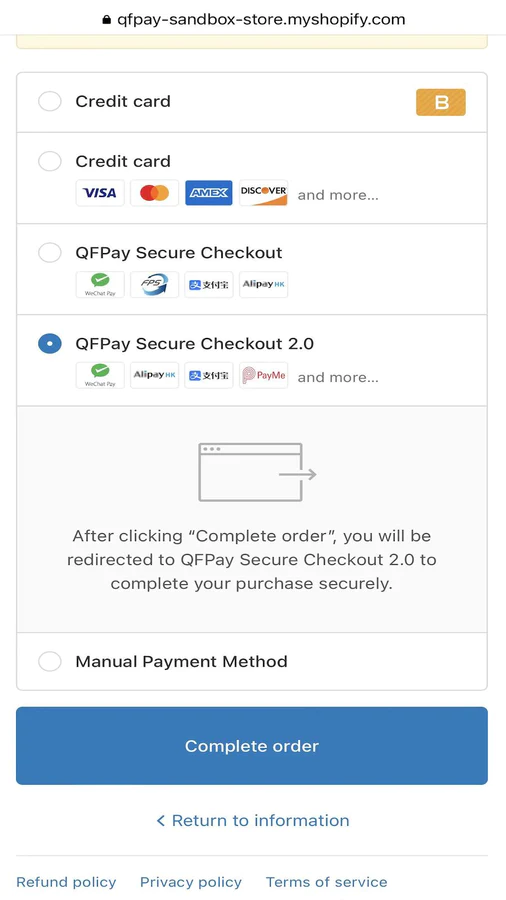Choose QFPay Secure Checkout radio button
Screen dimensions: 506x900
50,253
